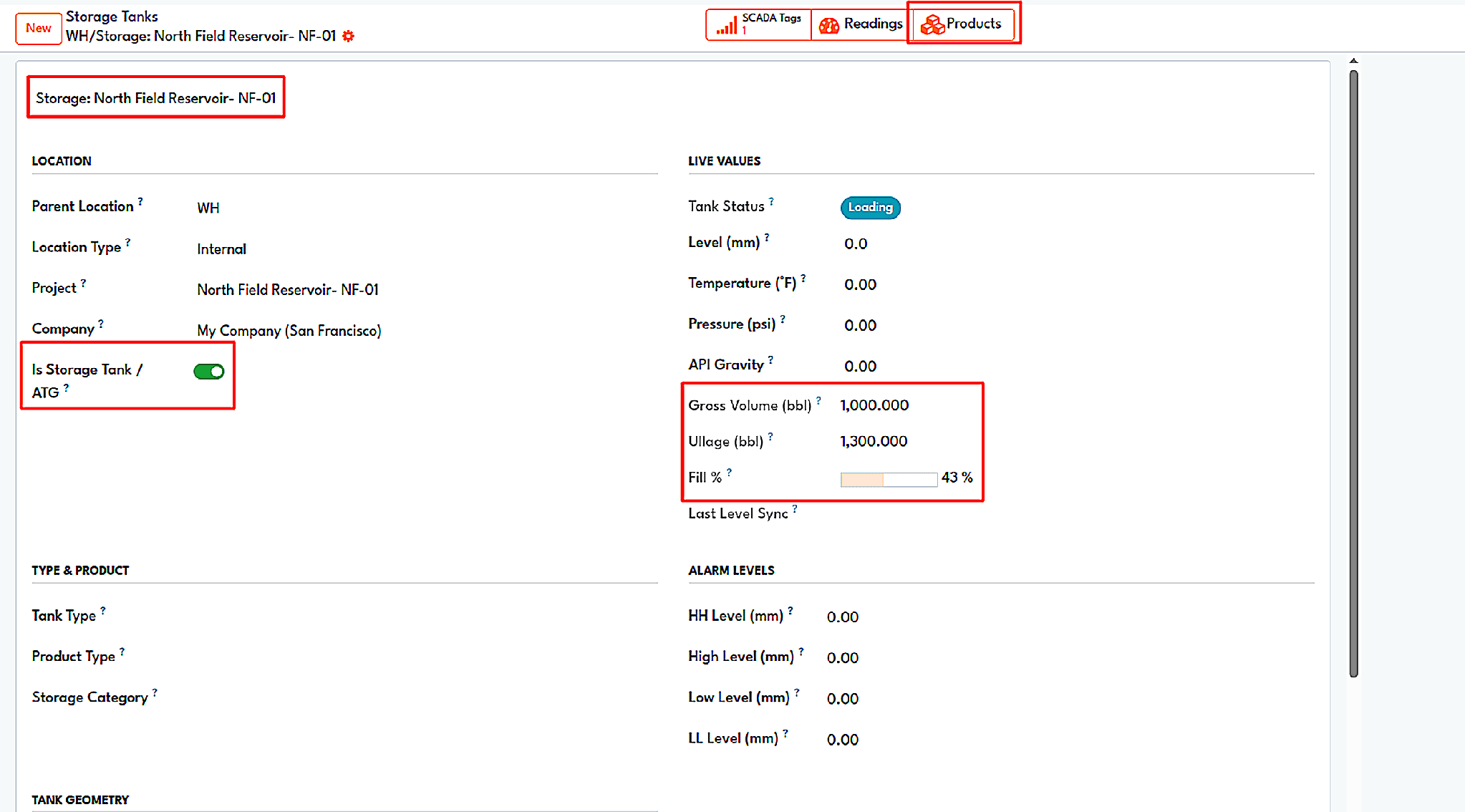Click the vertical scrollbar
Screen dimensions: 1465x812
pos(1353,372)
